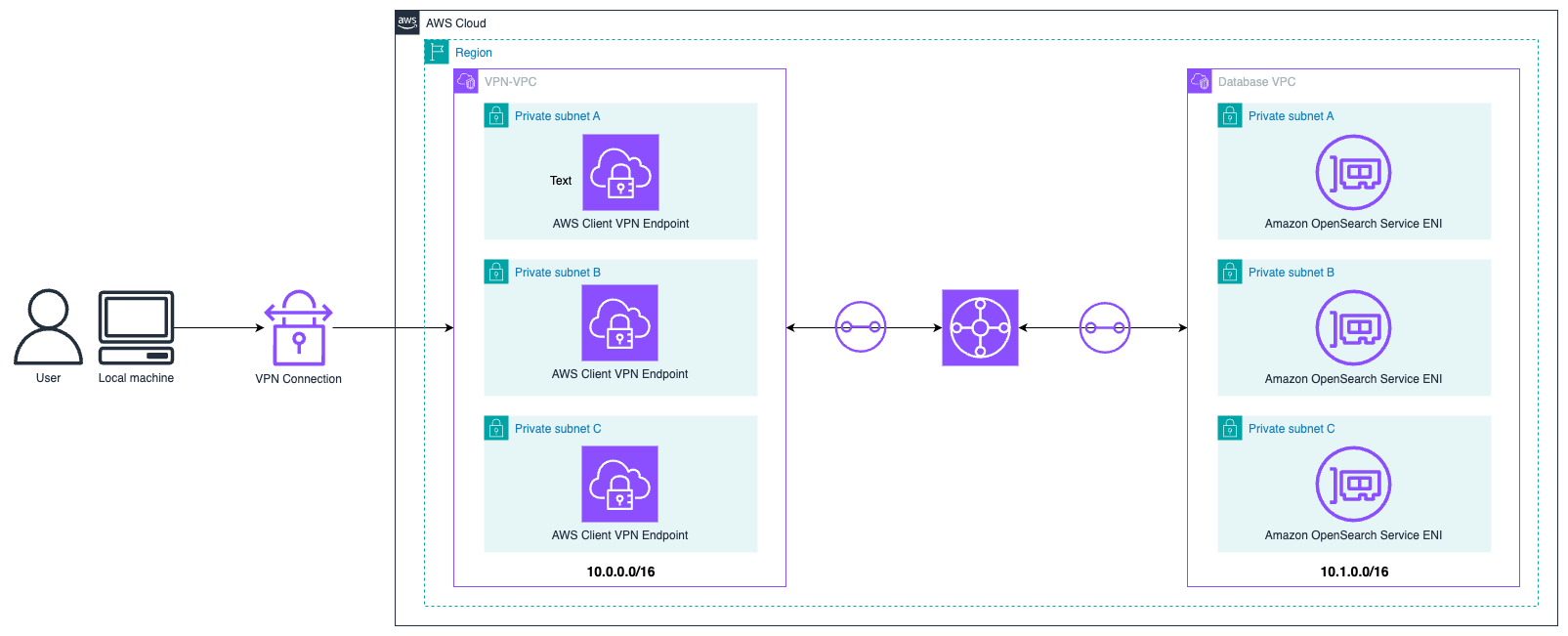Screen dimensions: 1568x636
Task: Click lock icon of Database VPC Private subnet C
Action: coord(1230,428)
